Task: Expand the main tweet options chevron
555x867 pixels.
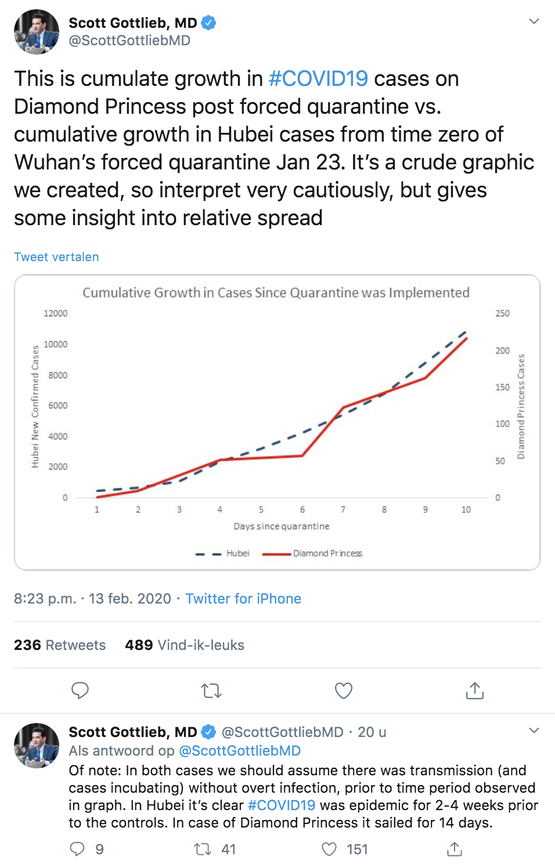Action: [533, 22]
